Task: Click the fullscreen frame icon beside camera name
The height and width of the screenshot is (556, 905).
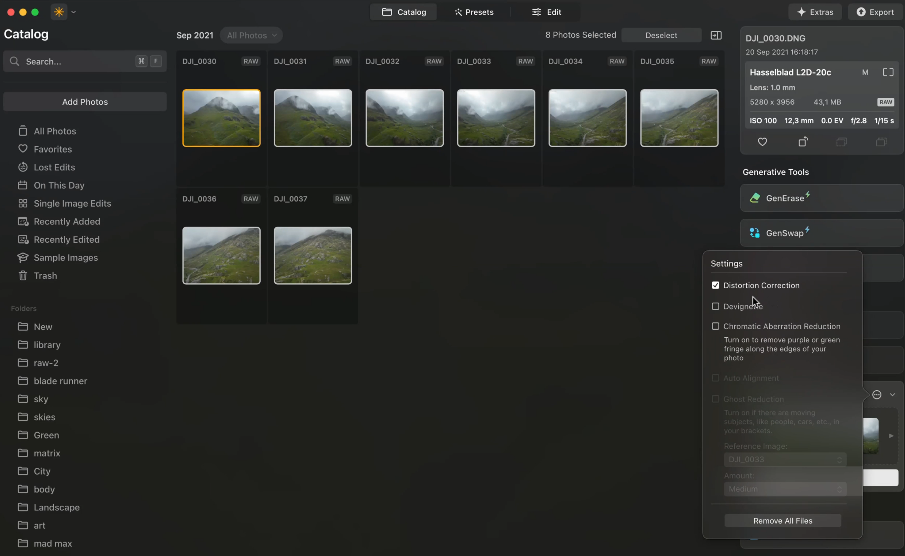Action: (x=887, y=73)
